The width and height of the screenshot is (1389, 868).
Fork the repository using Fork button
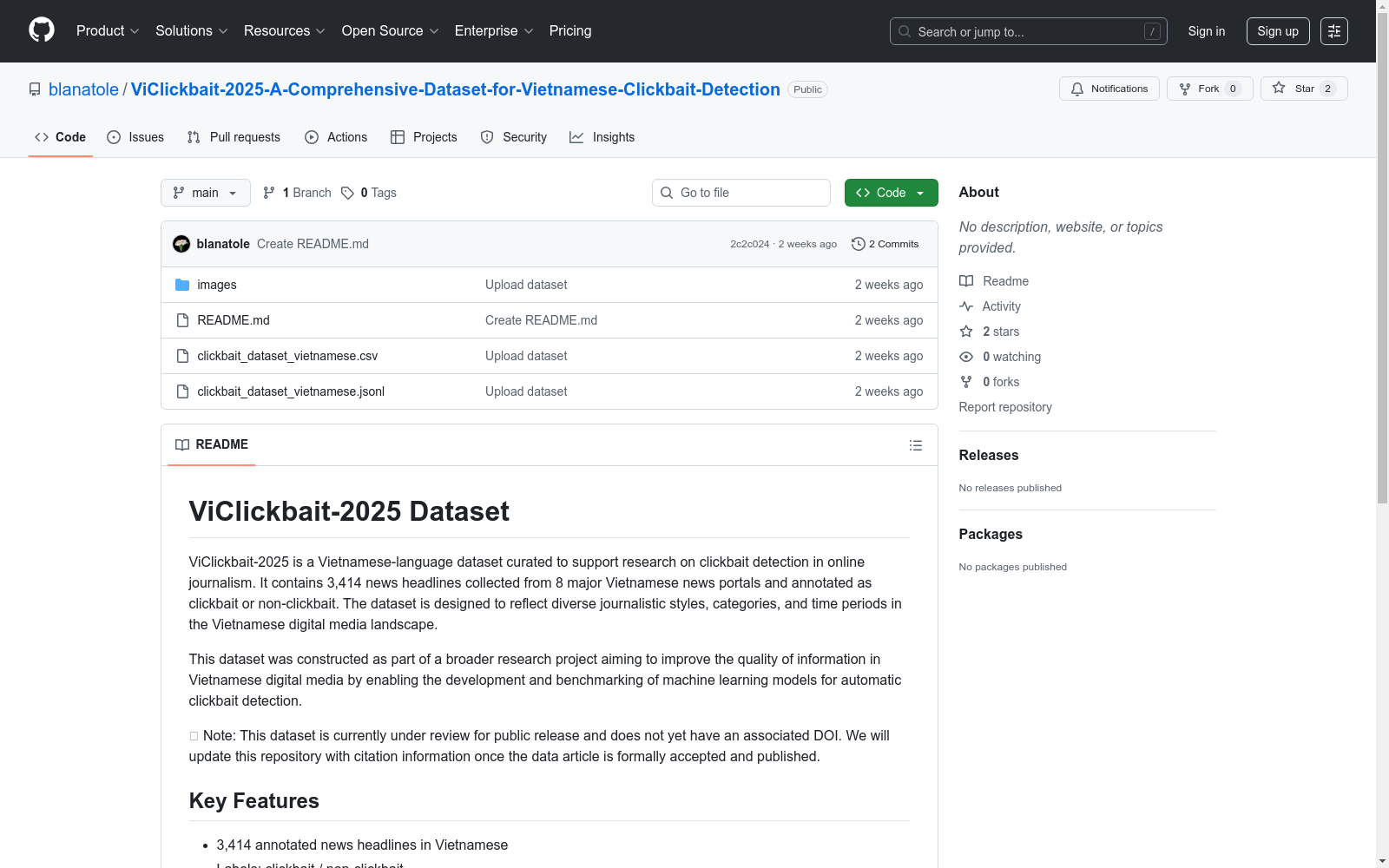[1209, 89]
